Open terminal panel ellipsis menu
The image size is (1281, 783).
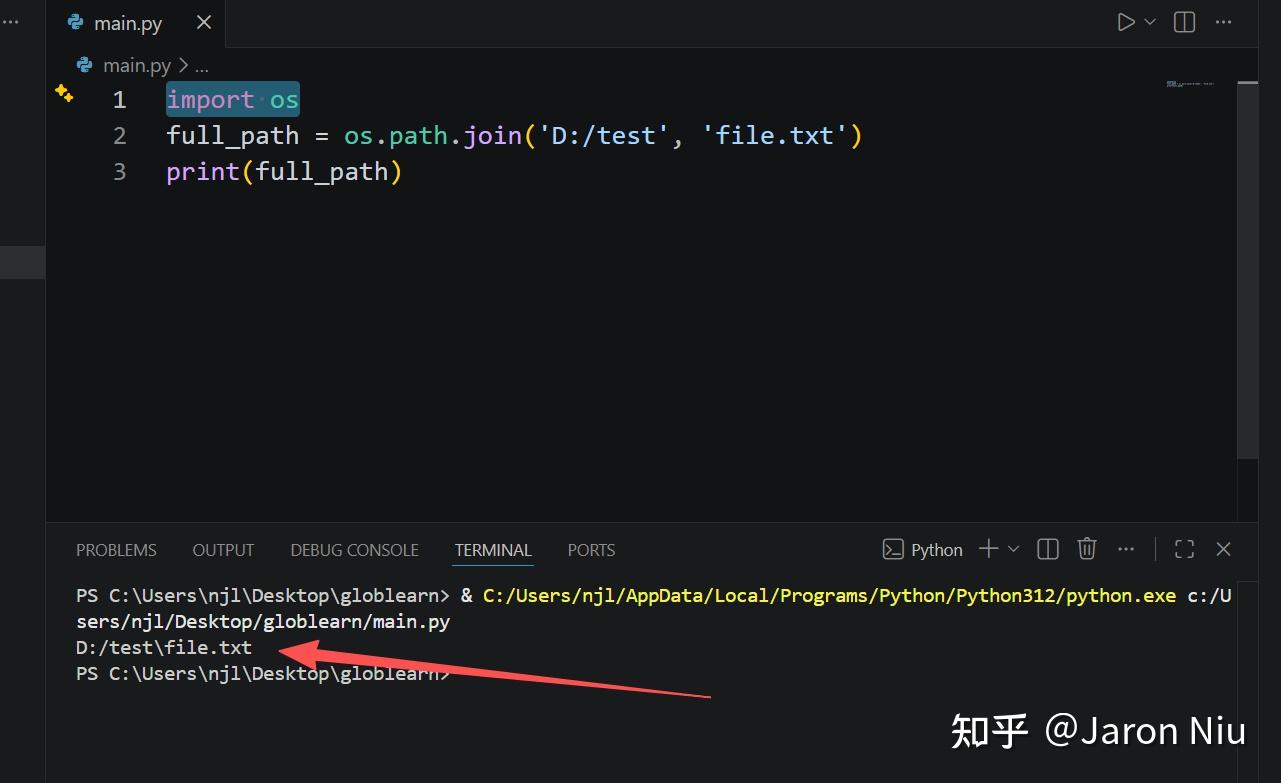point(1126,549)
